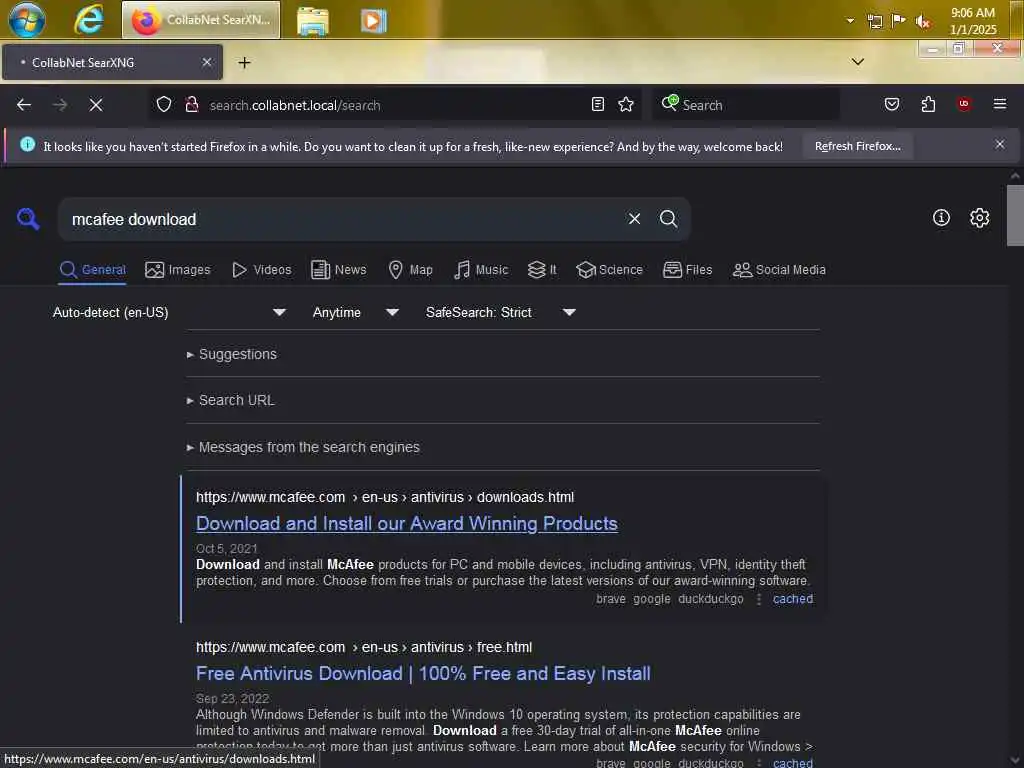Screen dimensions: 1024x768
Task: Click the downloads.html result URL breadcrumb
Action: click(x=385, y=497)
